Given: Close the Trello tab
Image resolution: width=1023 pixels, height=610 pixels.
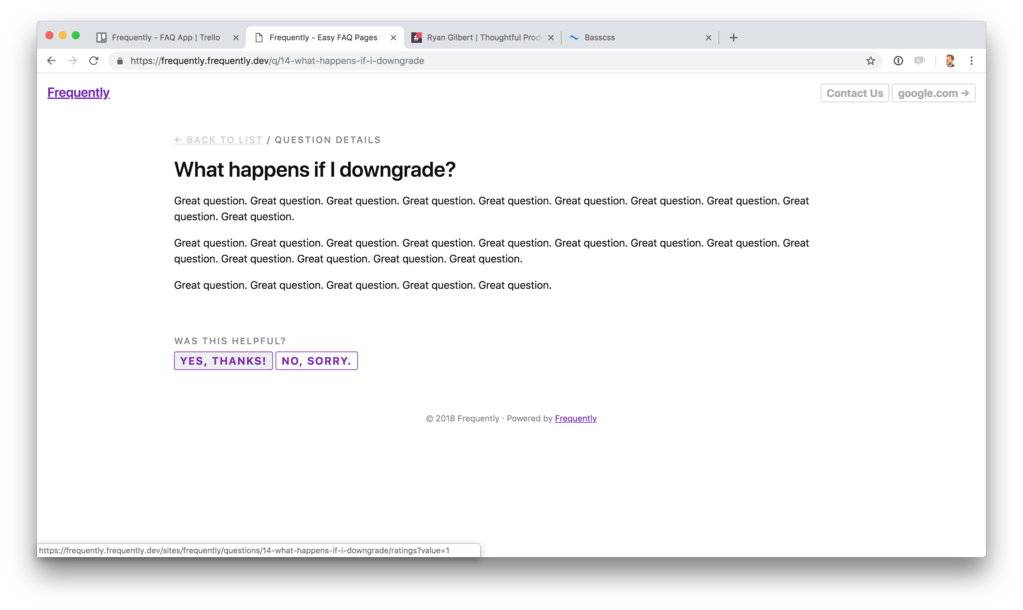Looking at the screenshot, I should (236, 38).
